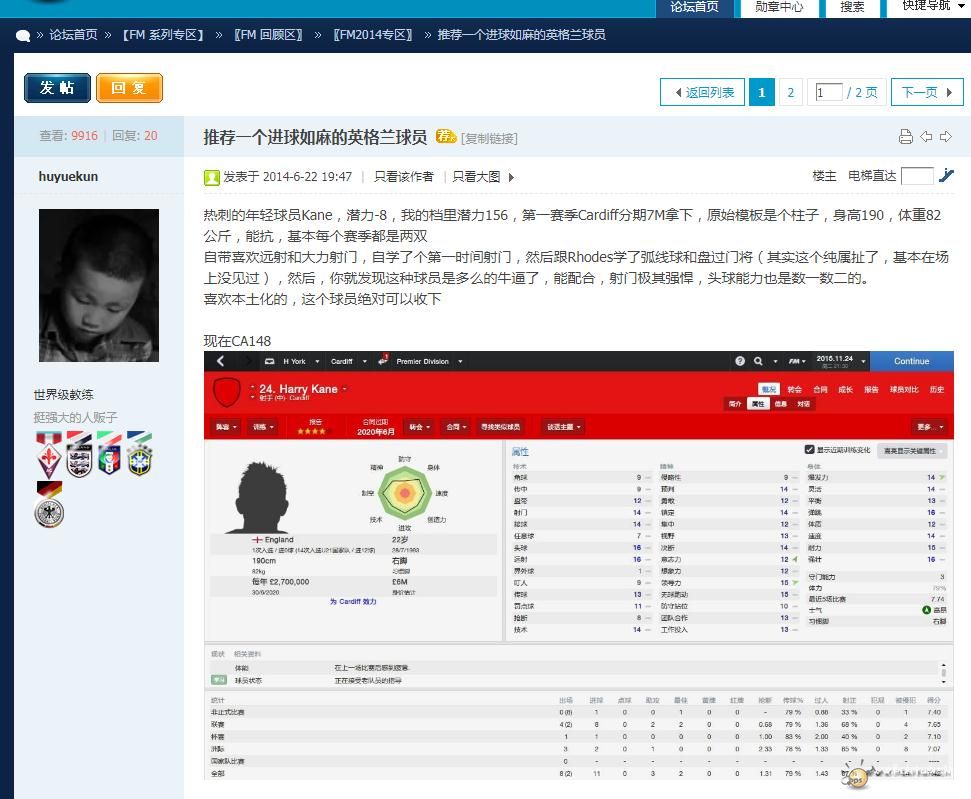Viewport: 971px width, 799px height.
Task: Open the 快捷导航 dropdown menu
Action: click(926, 6)
